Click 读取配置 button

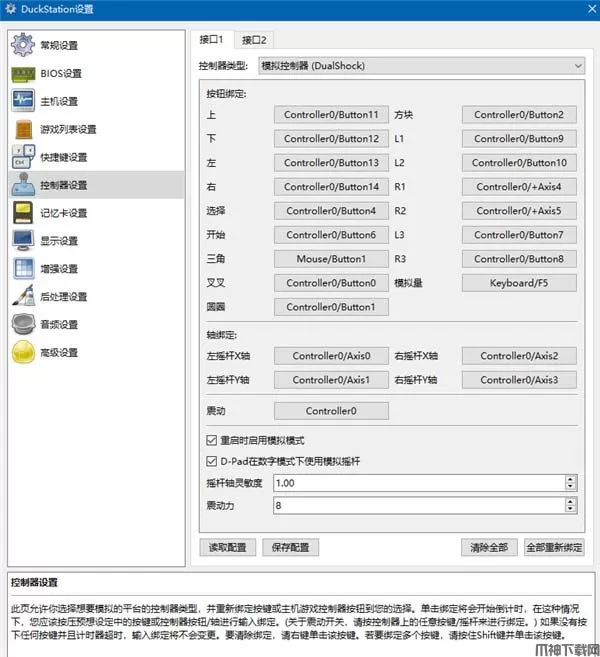click(x=228, y=547)
